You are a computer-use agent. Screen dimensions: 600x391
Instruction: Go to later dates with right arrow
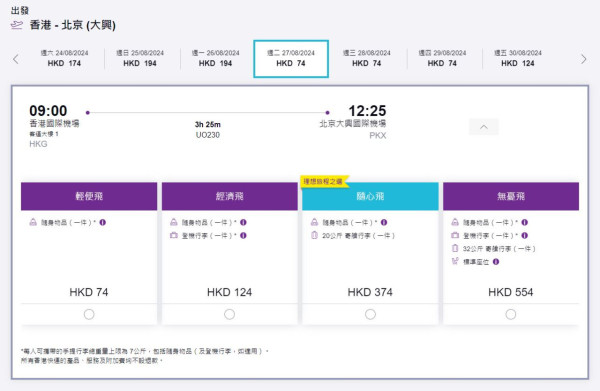584,59
